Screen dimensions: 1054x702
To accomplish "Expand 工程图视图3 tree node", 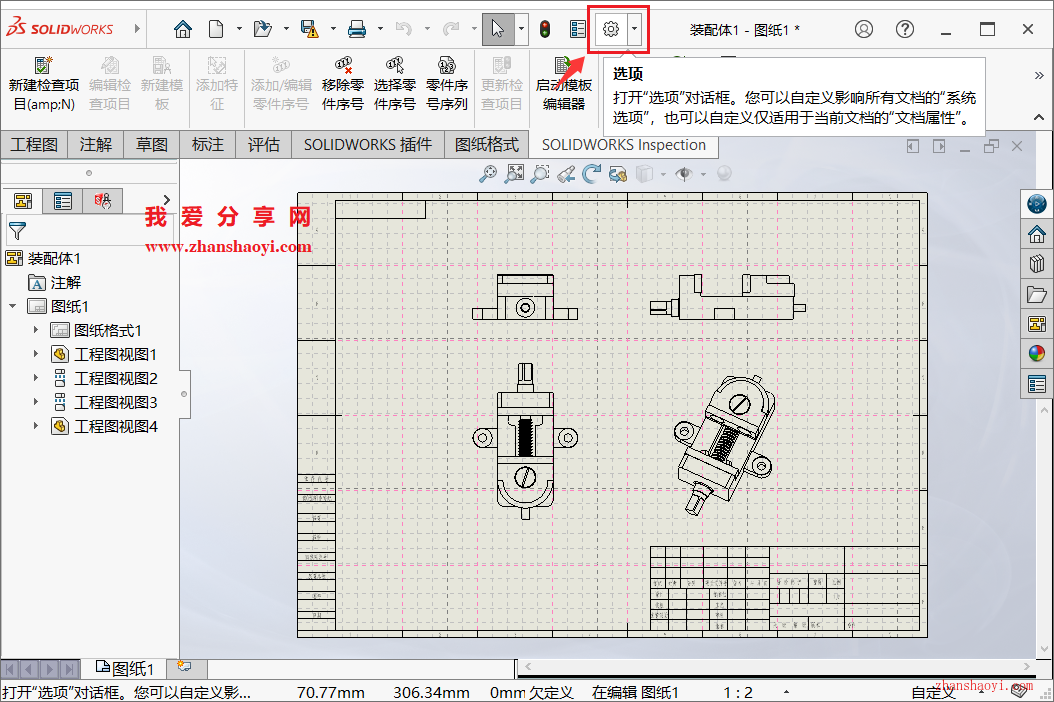I will (x=36, y=402).
